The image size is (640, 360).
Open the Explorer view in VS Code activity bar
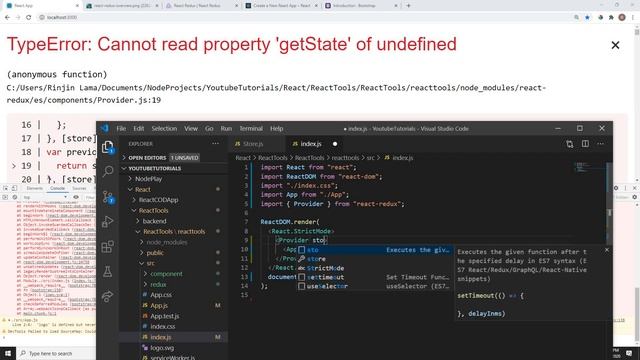pos(108,147)
